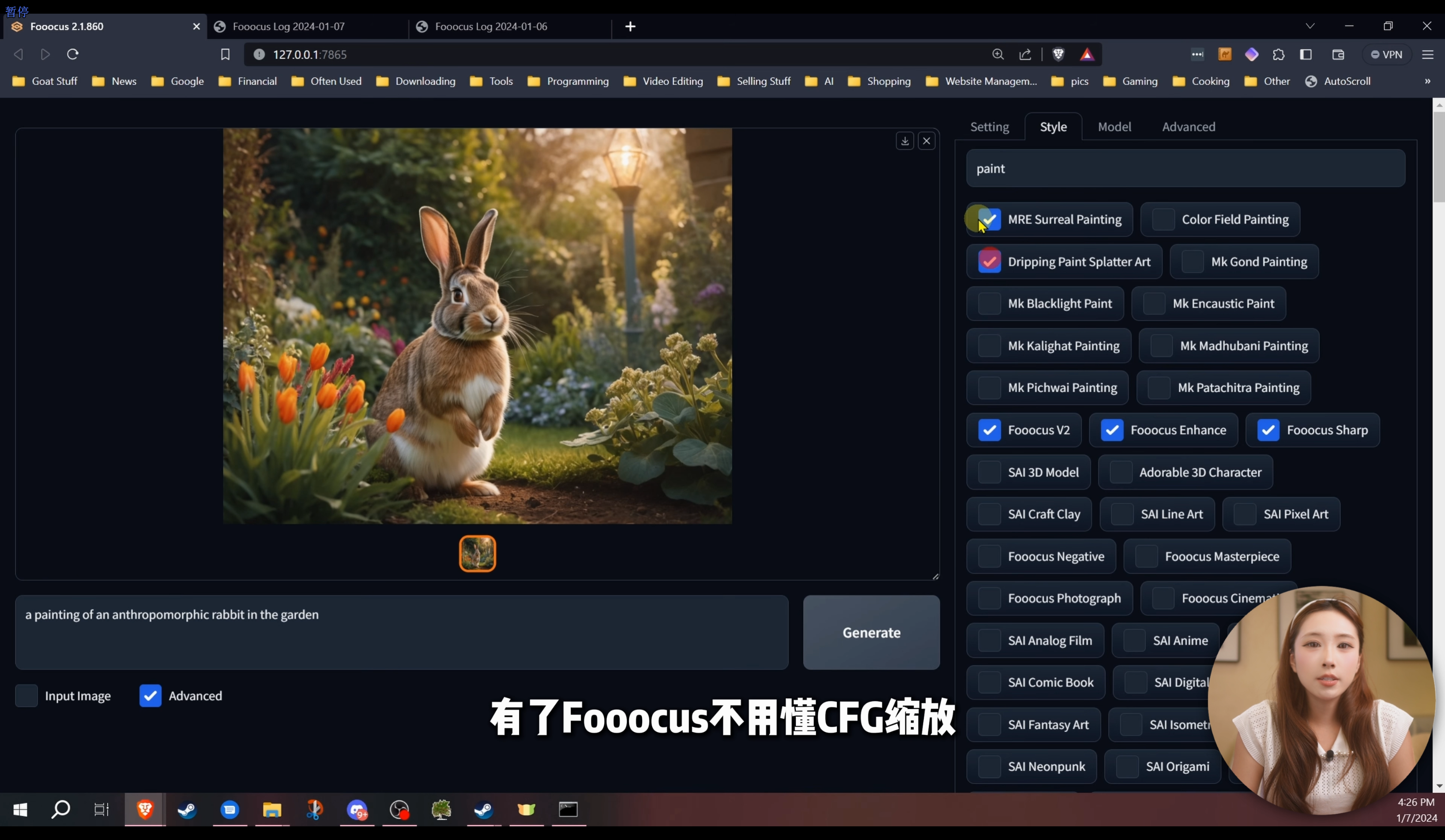Open the Programming bookmarks folder

pyautogui.click(x=568, y=81)
